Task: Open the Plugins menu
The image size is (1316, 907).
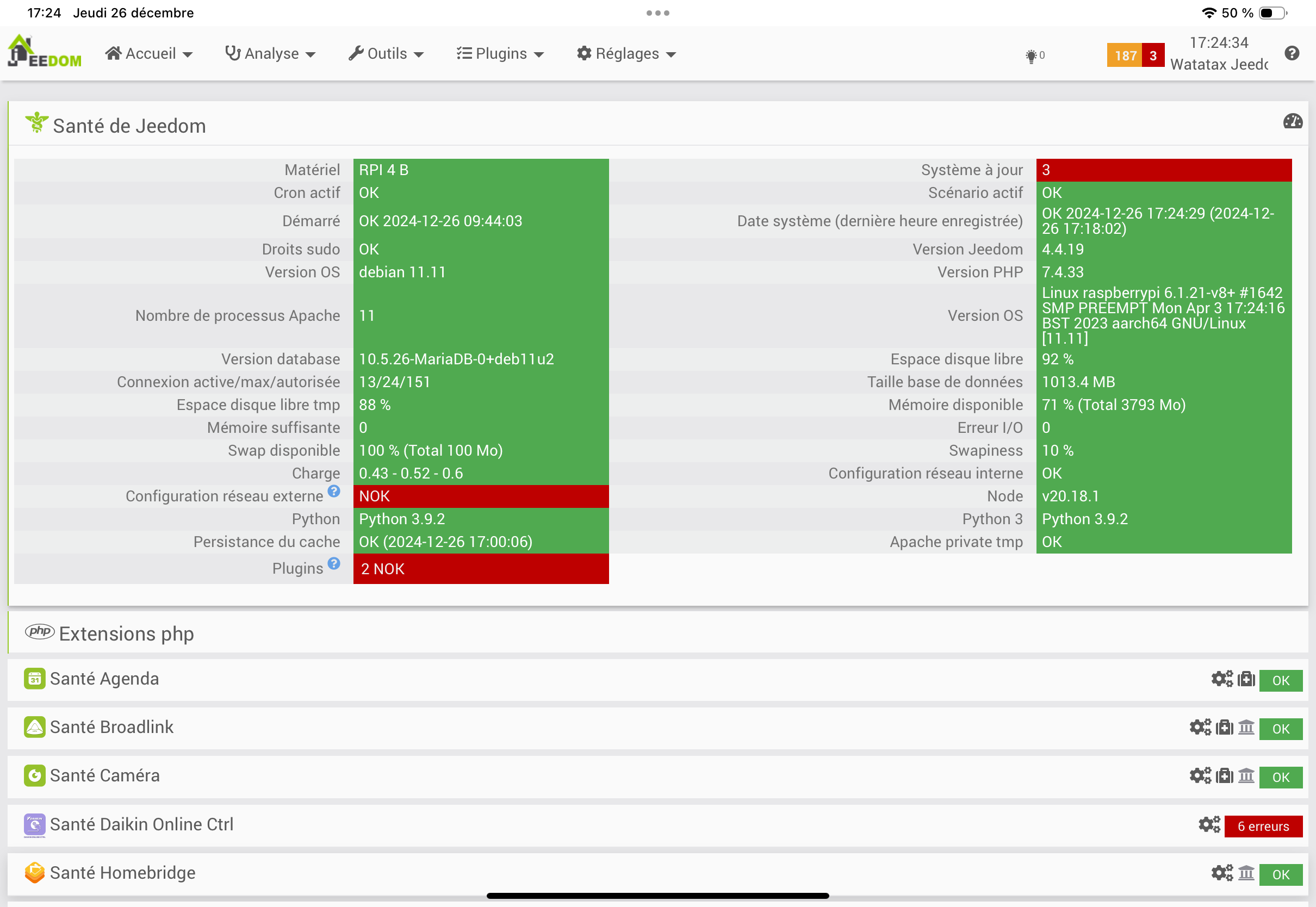Action: (x=500, y=54)
